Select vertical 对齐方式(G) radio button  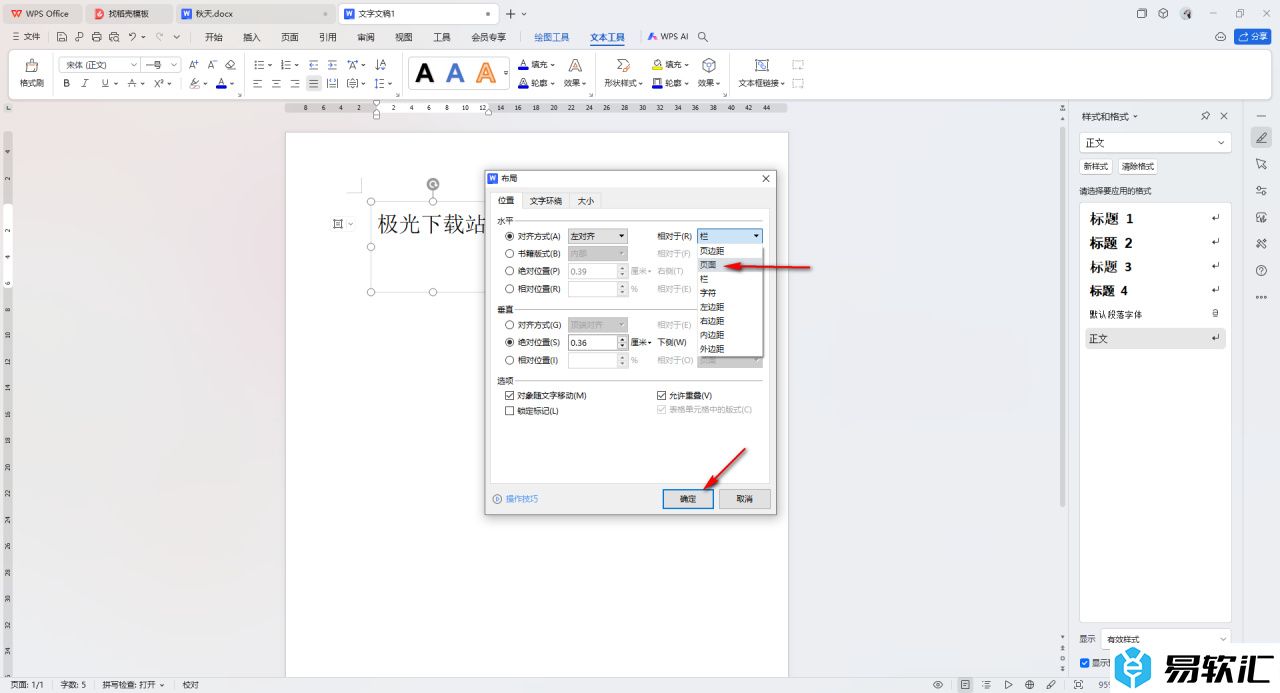tap(510, 325)
